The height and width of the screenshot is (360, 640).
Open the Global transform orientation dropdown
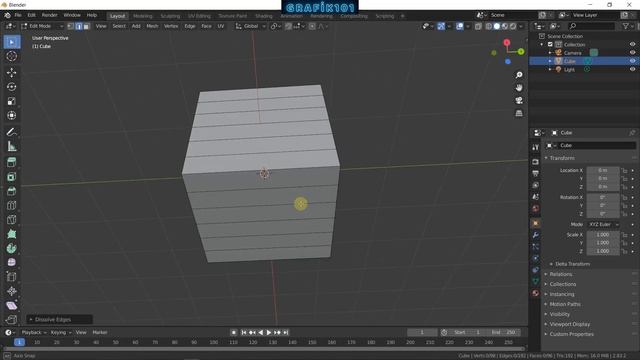(251, 26)
